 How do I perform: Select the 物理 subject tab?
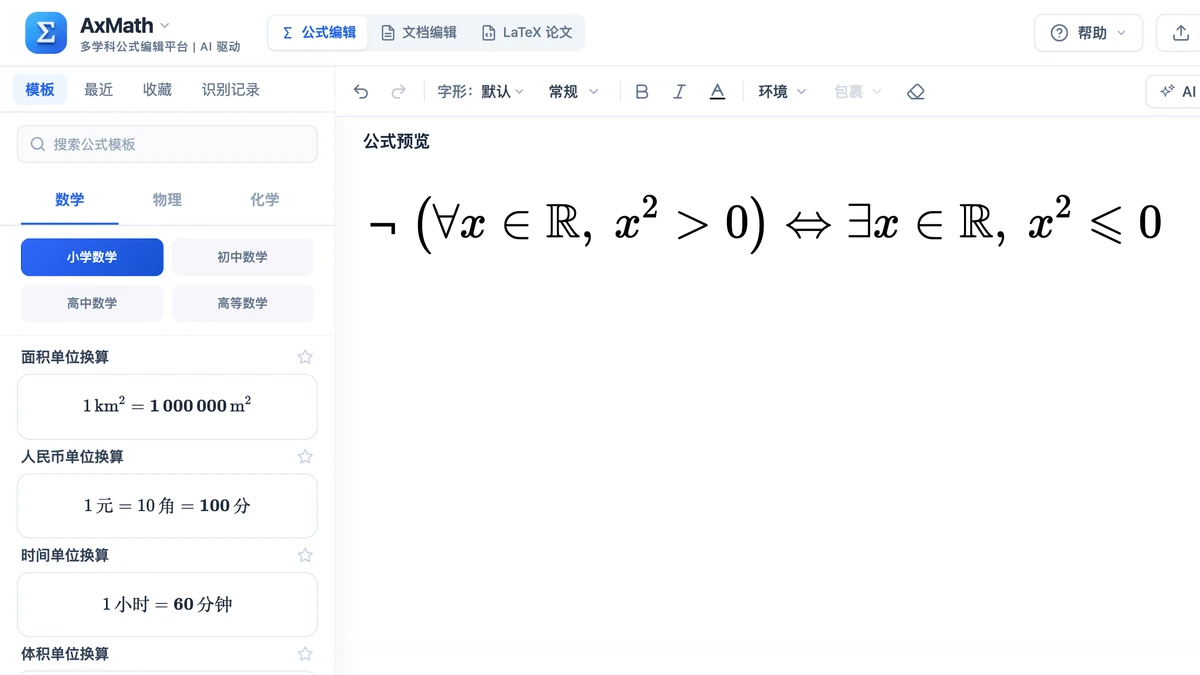pyautogui.click(x=167, y=200)
